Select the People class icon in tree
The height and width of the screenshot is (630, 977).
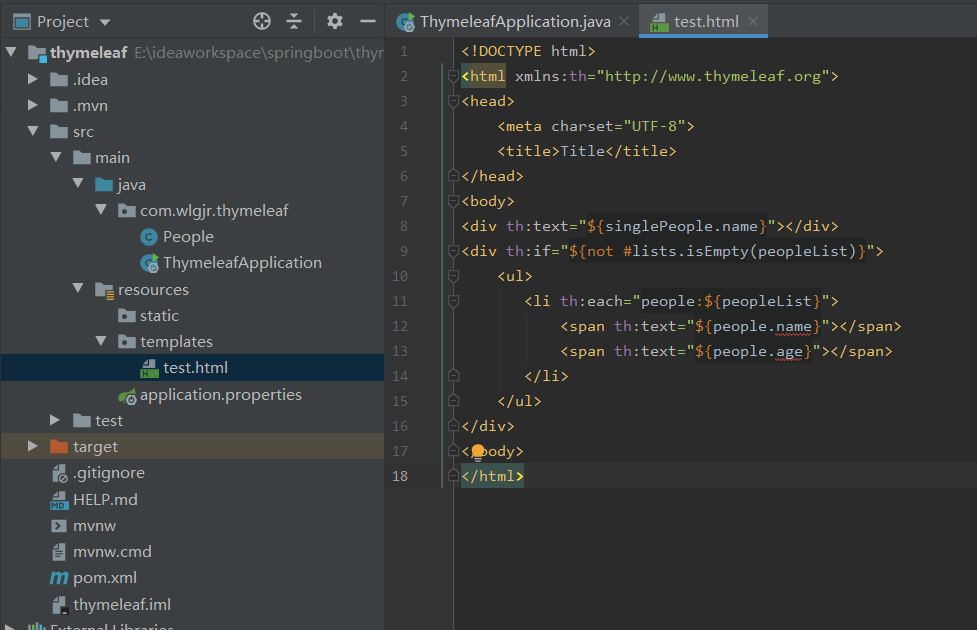[x=149, y=237]
